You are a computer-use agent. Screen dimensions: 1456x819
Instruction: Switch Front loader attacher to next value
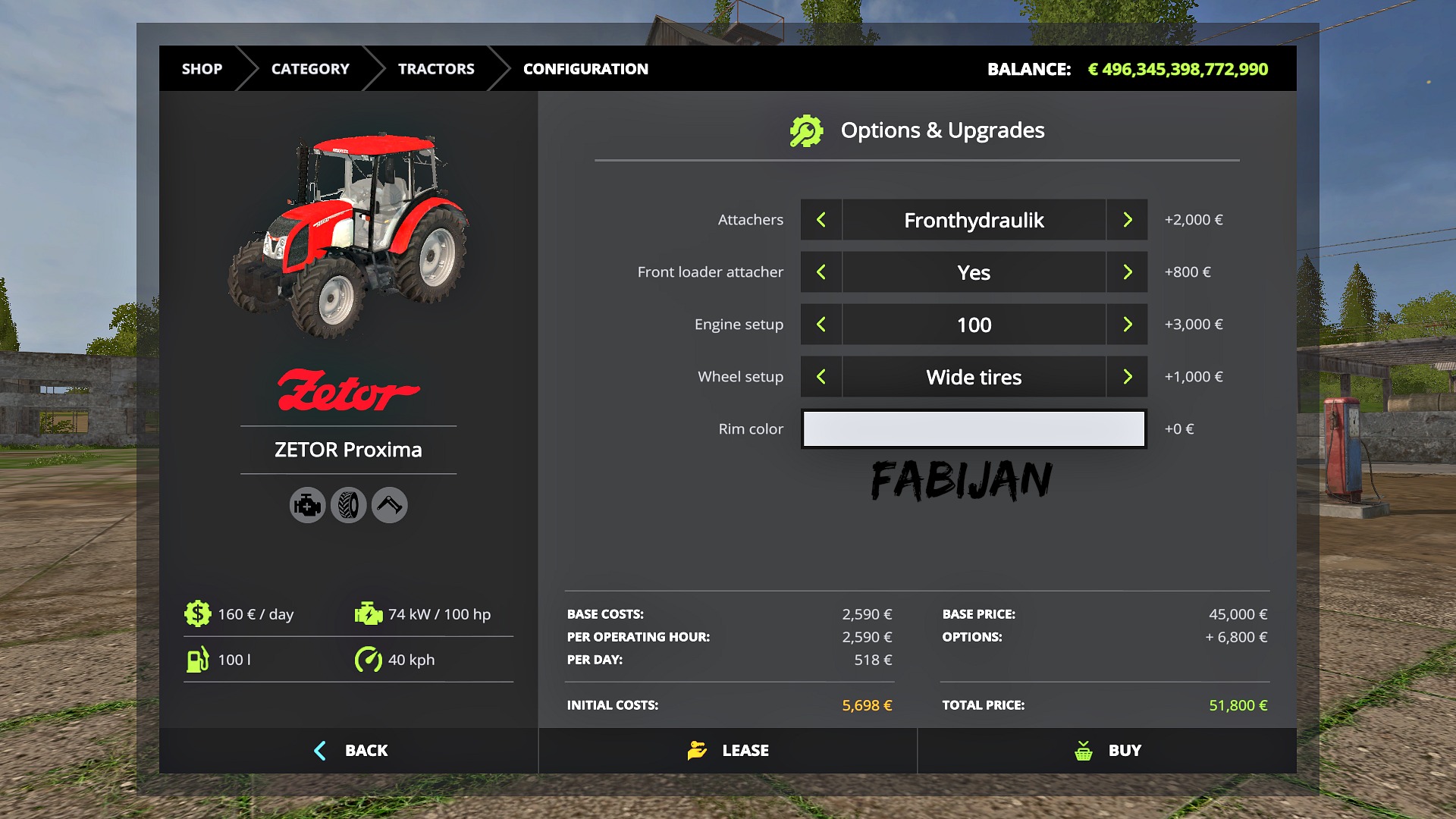1127,272
